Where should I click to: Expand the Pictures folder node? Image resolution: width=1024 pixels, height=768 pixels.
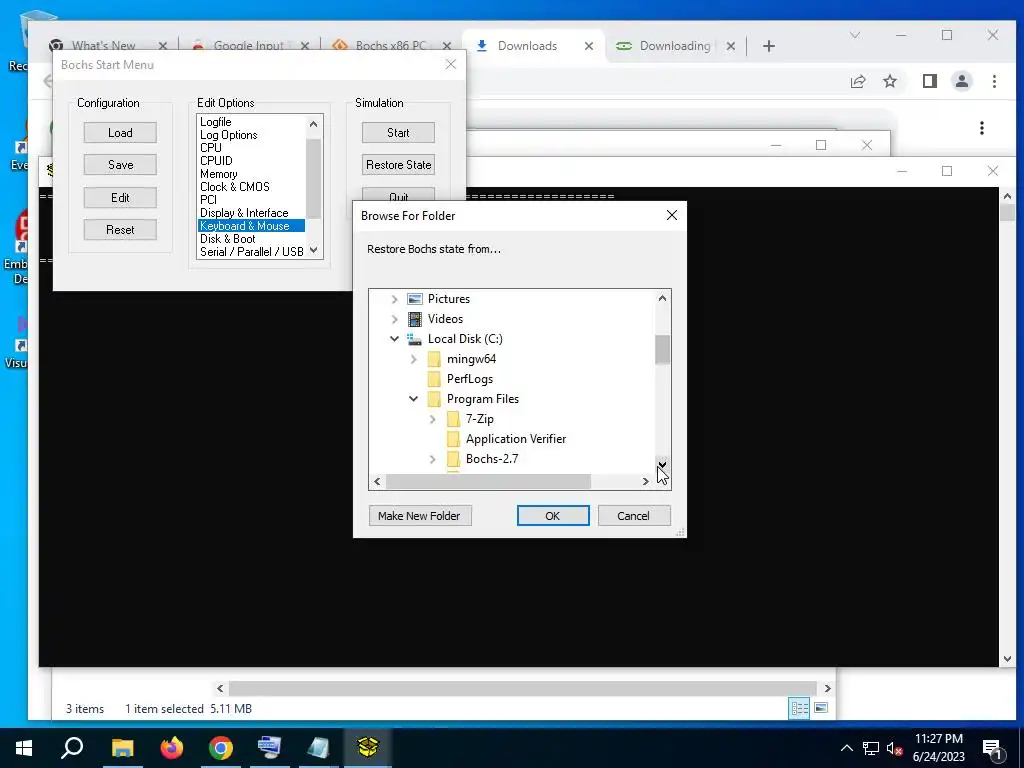pos(394,299)
